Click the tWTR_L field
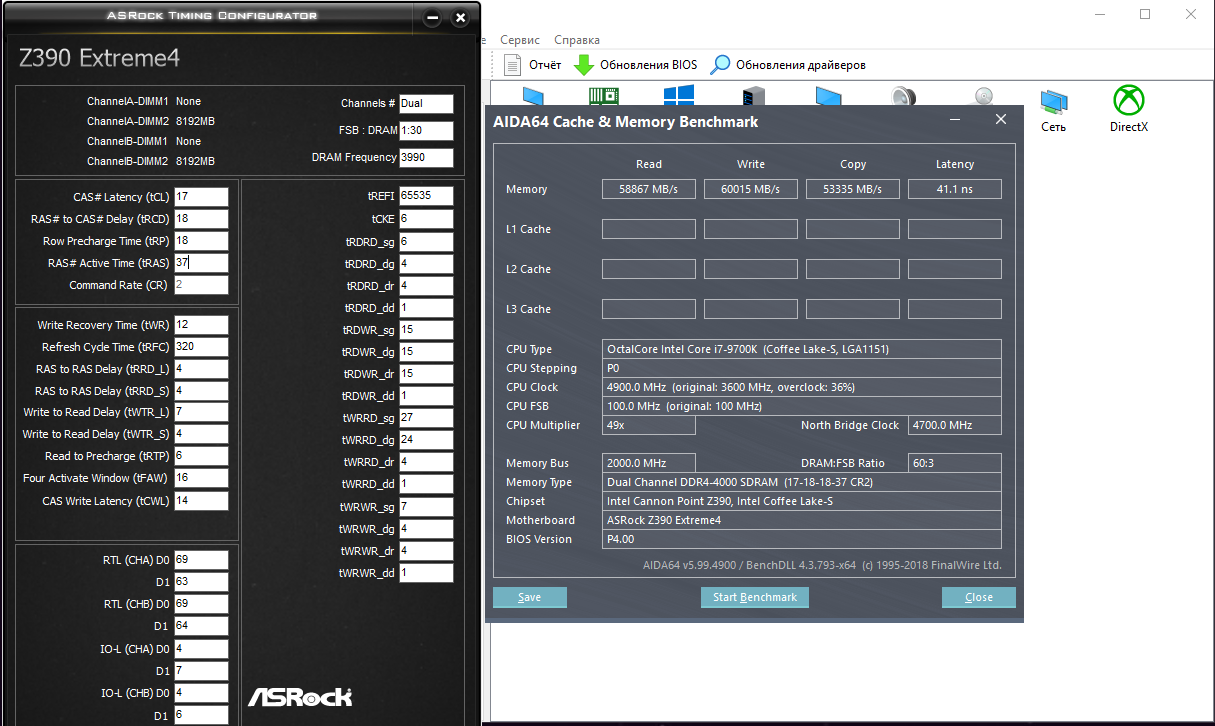This screenshot has height=726, width=1215. [201, 412]
